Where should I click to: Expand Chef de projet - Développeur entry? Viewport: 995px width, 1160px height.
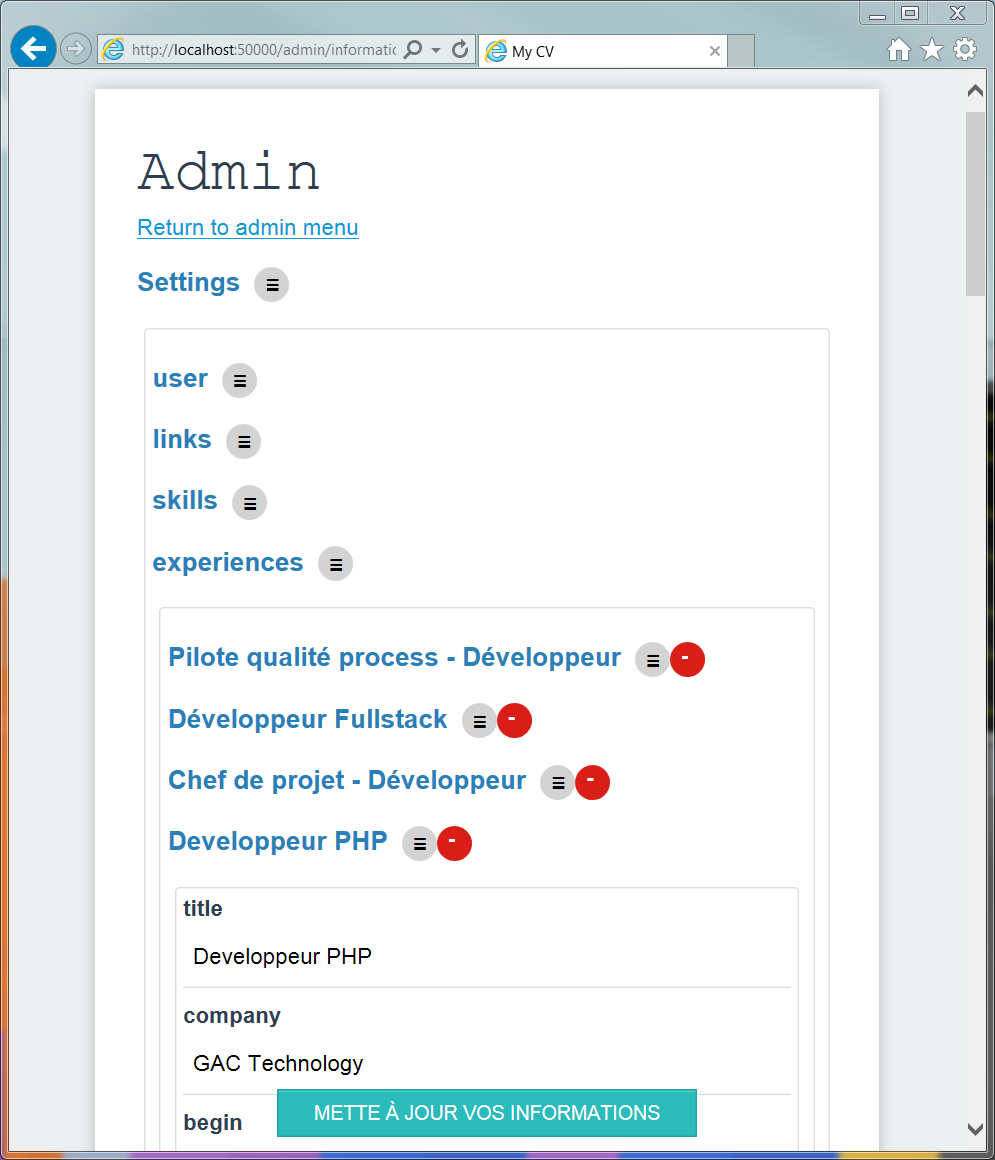tap(558, 783)
